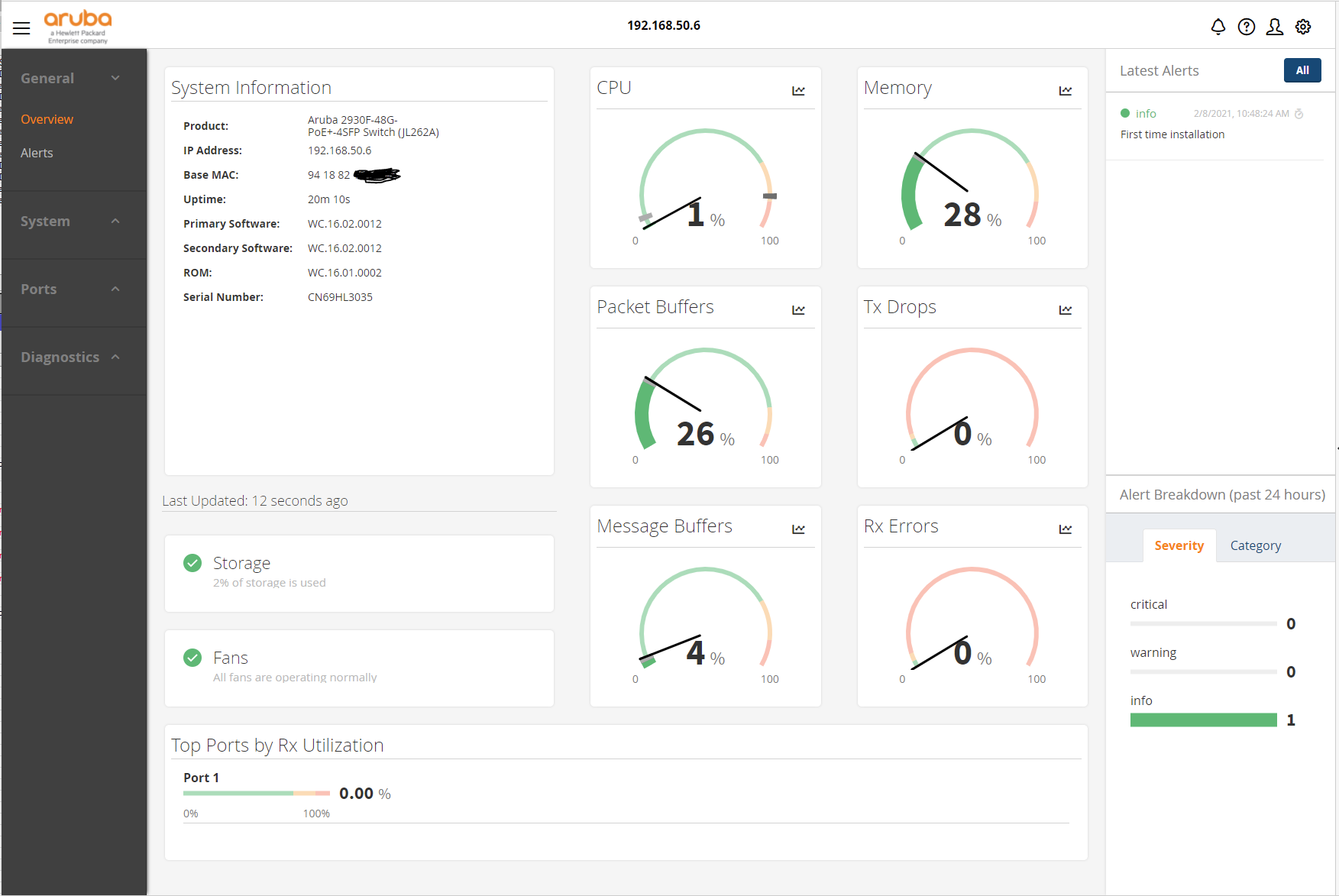Image resolution: width=1339 pixels, height=896 pixels.
Task: Show the Memory trend chart icon
Action: 1065,91
